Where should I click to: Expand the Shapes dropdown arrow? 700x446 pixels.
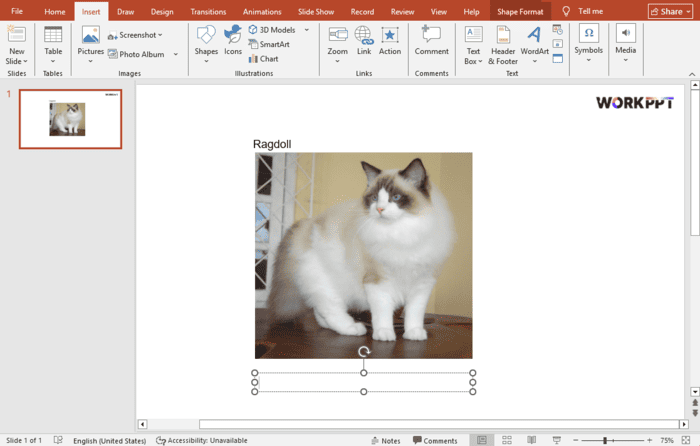click(x=206, y=61)
